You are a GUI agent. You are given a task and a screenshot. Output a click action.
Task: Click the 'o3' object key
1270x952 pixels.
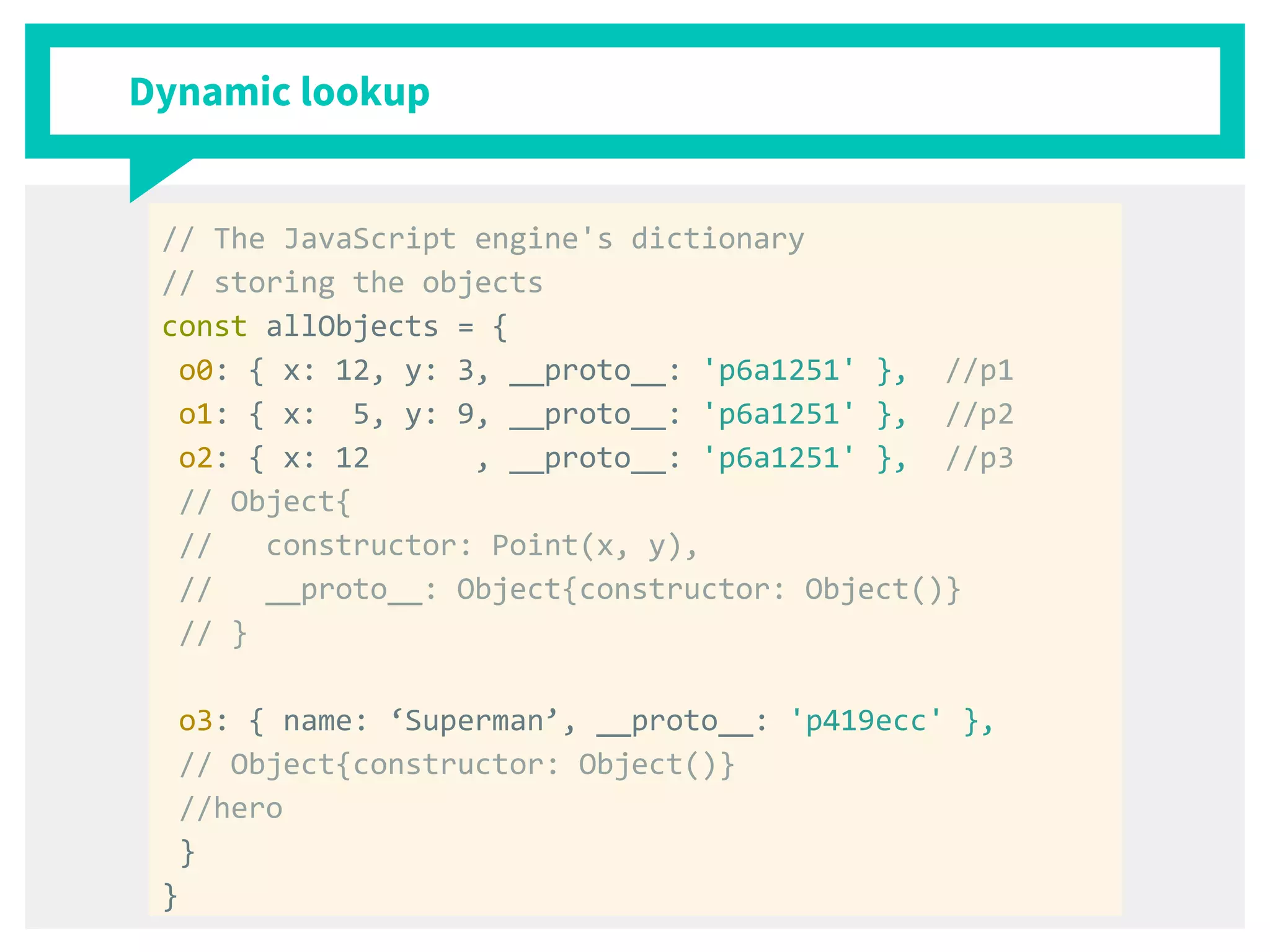tap(195, 721)
